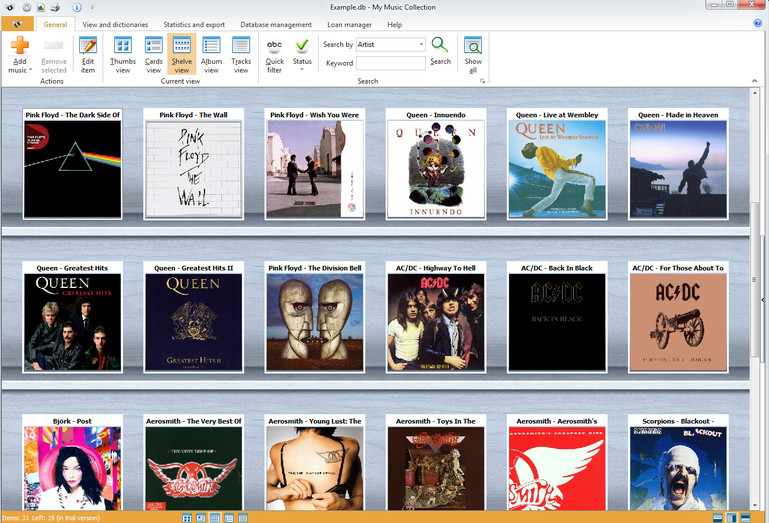Click status bar tracks view icon
The height and width of the screenshot is (523, 769).
click(243, 518)
